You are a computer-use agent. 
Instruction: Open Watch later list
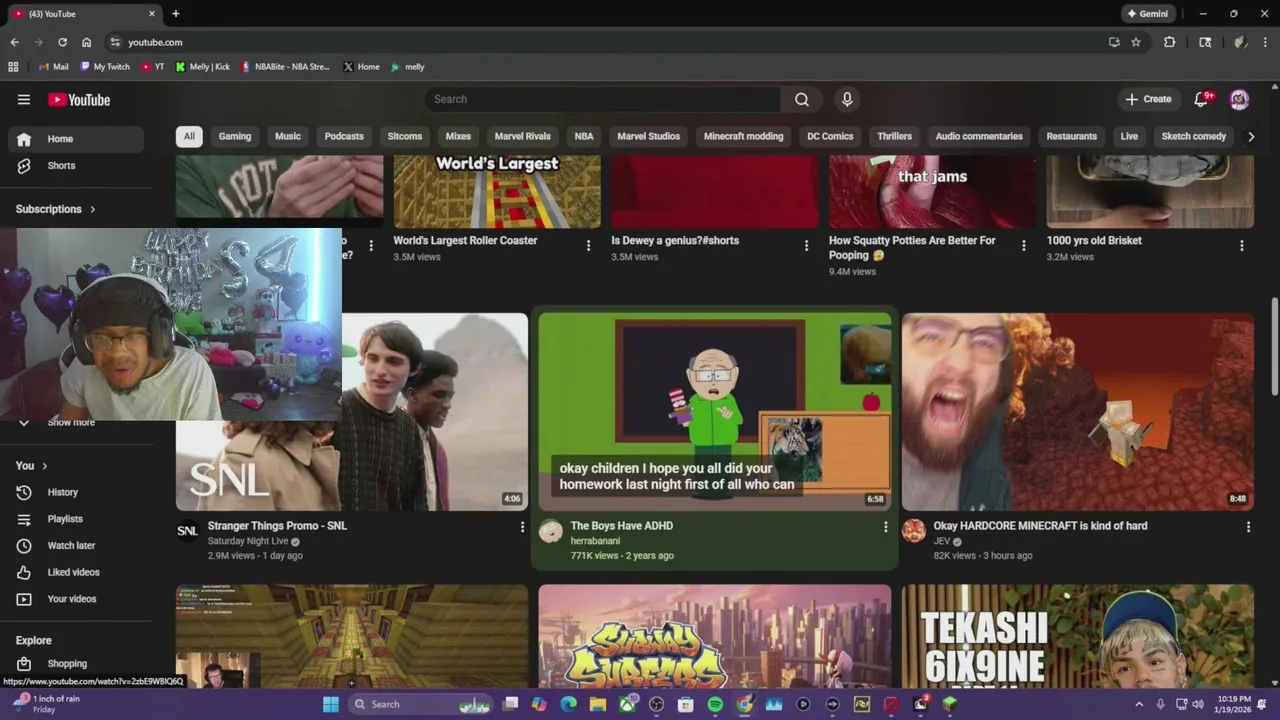point(76,545)
